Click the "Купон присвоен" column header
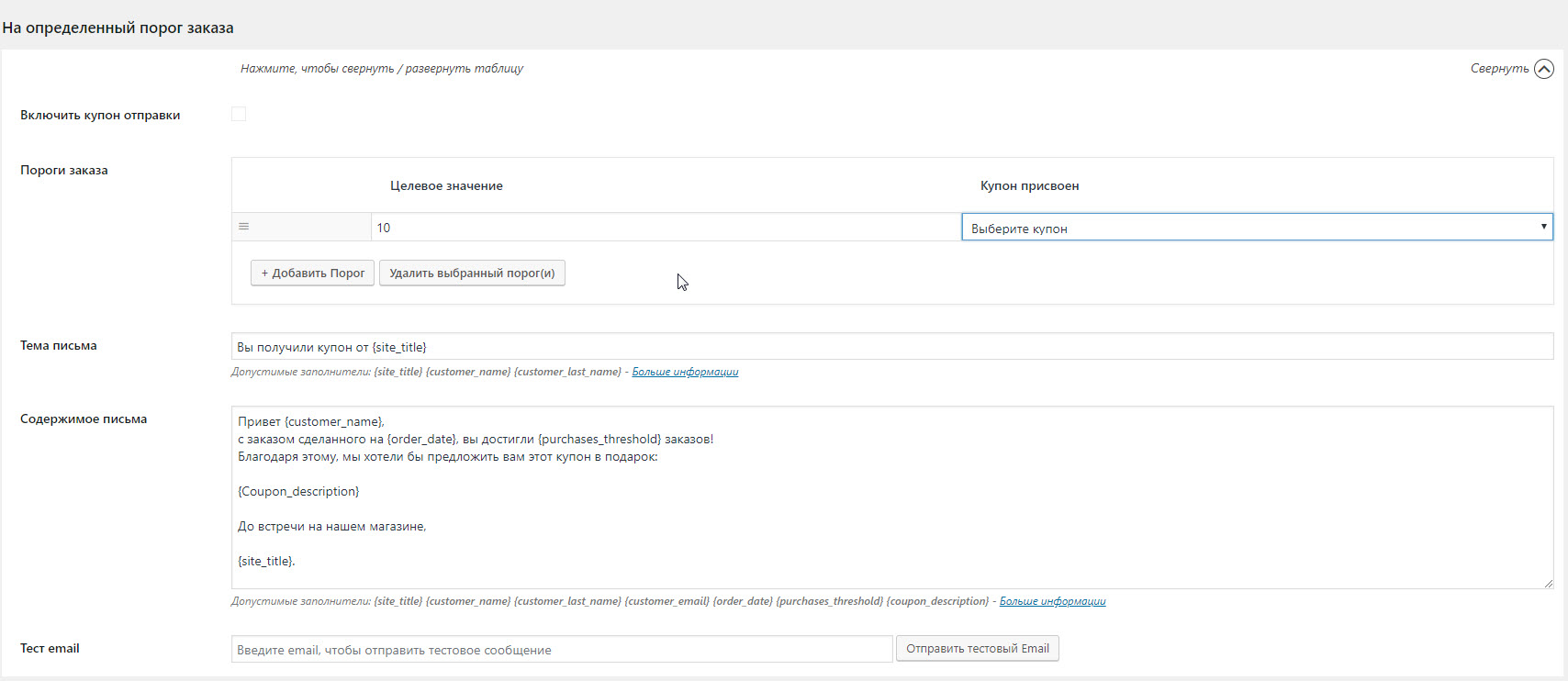The image size is (1568, 681). 1029,186
